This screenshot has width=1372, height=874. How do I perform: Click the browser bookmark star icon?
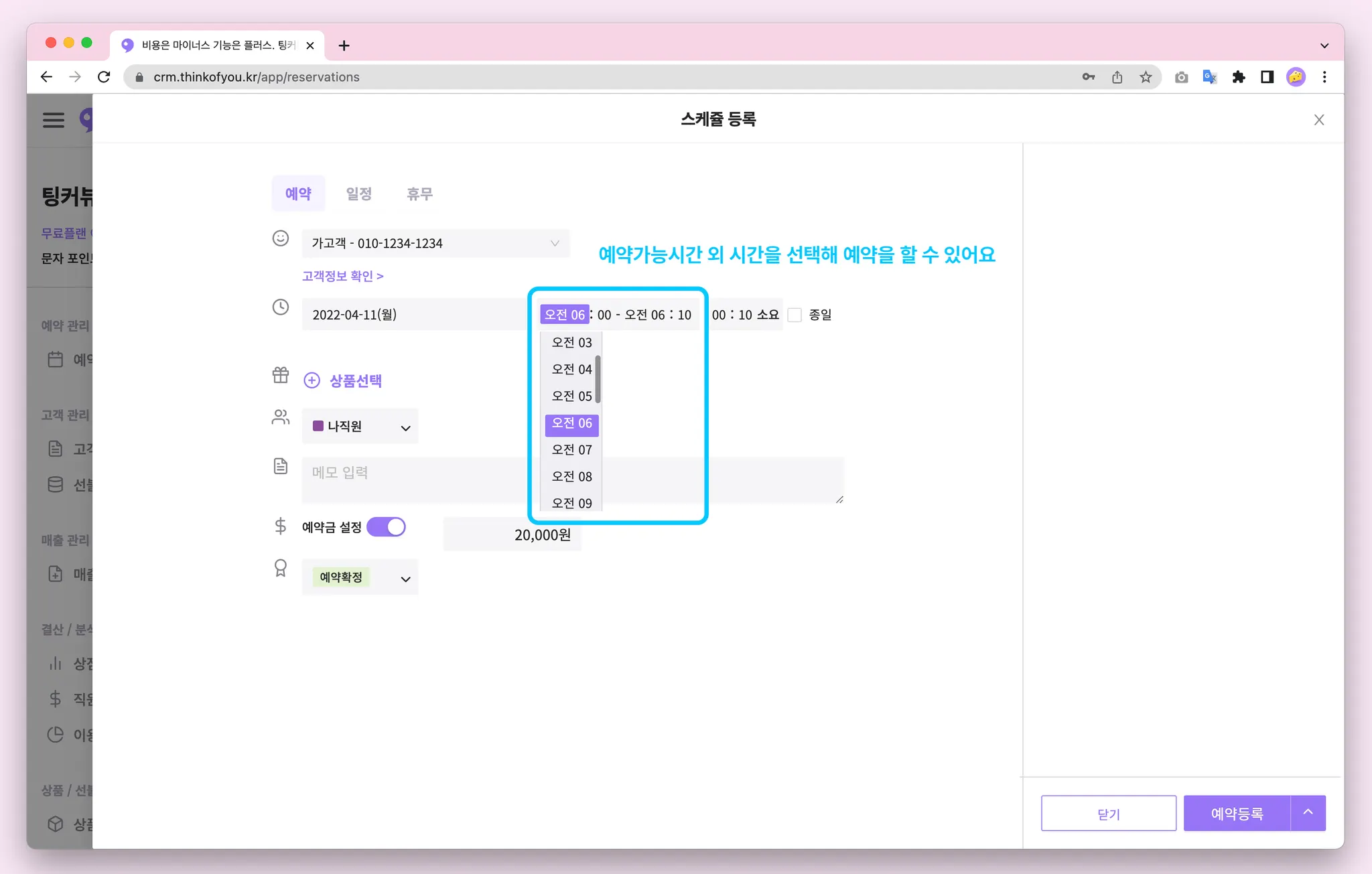click(x=1146, y=77)
